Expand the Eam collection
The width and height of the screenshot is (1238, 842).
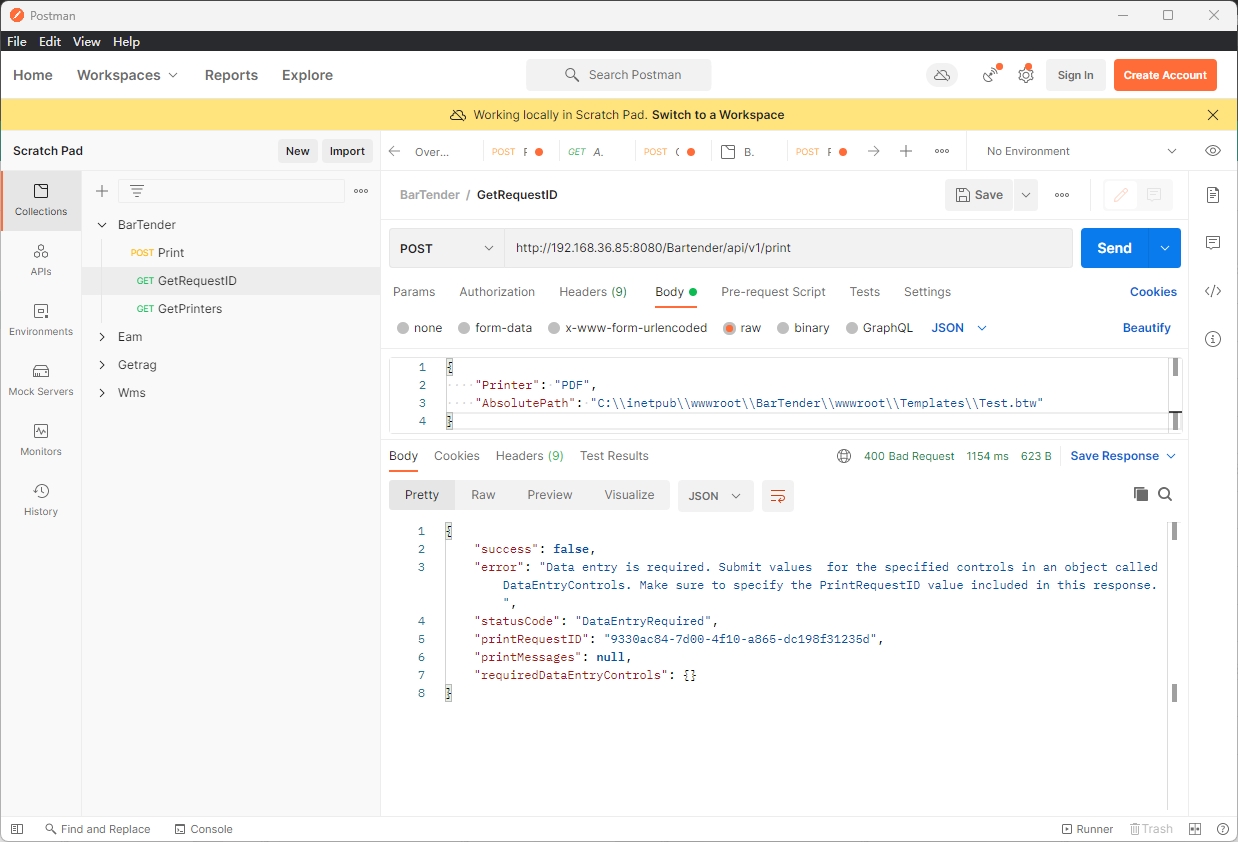pos(102,337)
